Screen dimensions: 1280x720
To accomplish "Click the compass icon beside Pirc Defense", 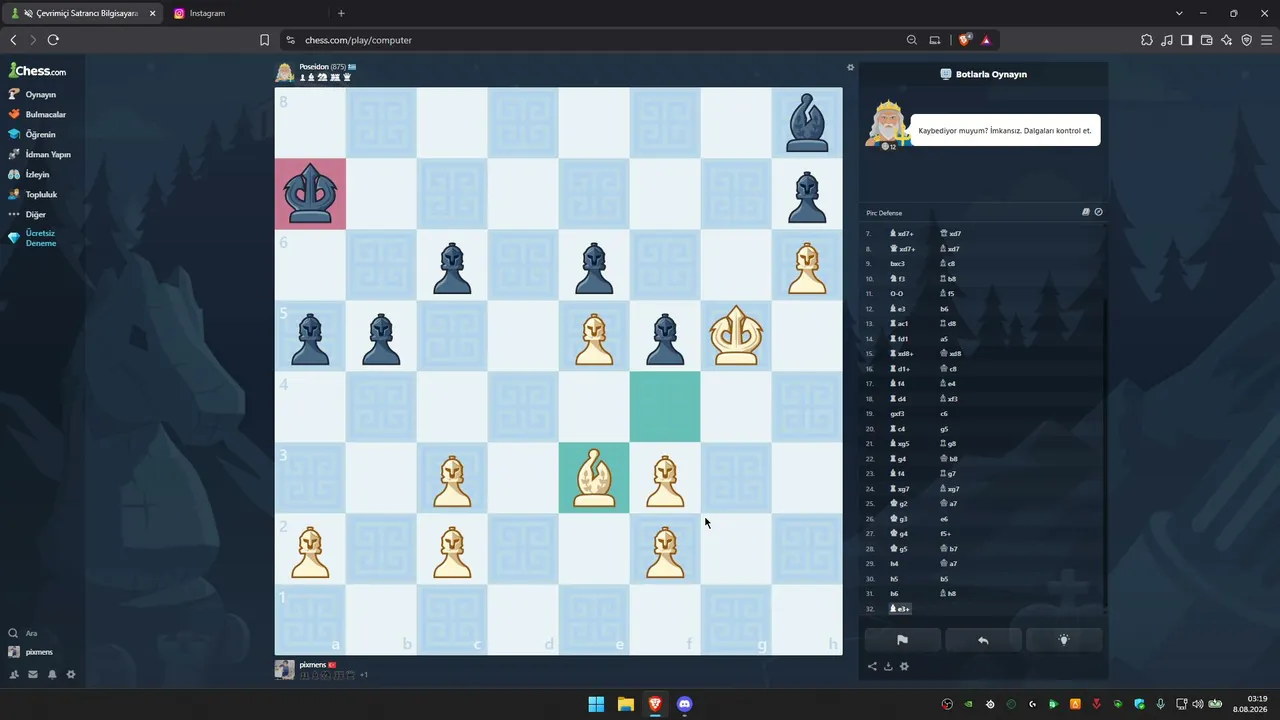I will pyautogui.click(x=1098, y=212).
